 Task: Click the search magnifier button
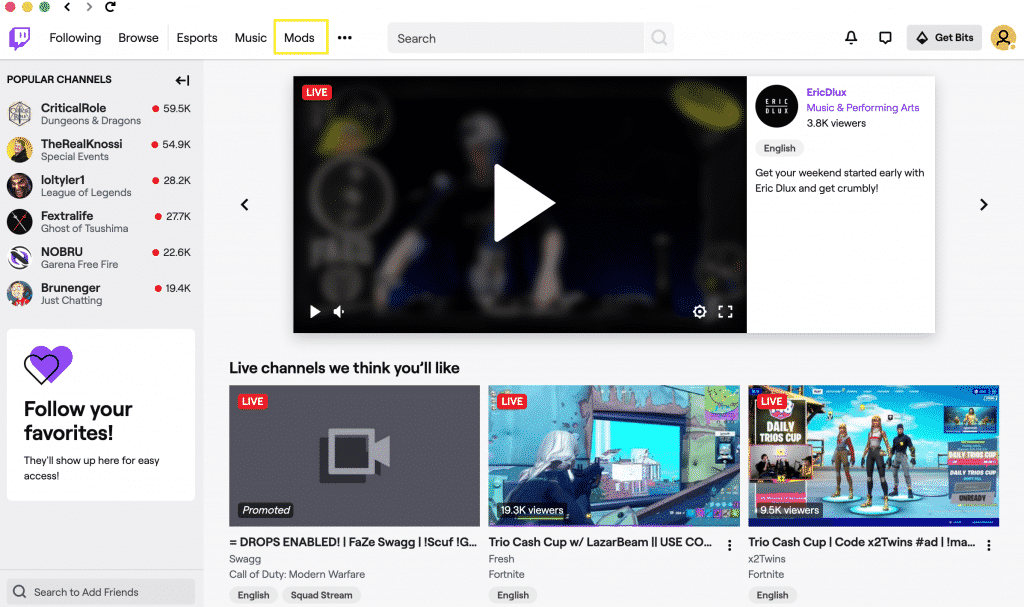click(x=659, y=38)
